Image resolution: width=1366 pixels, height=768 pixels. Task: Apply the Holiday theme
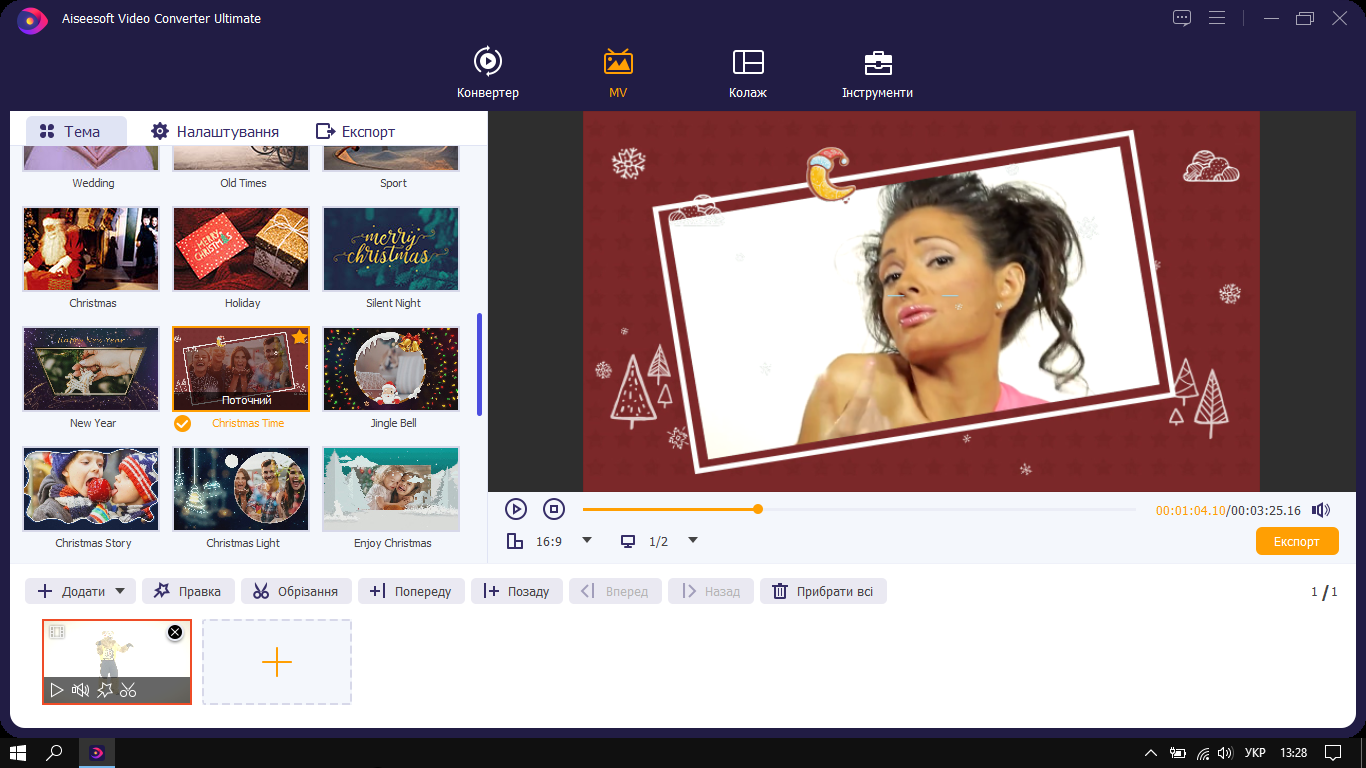point(241,249)
